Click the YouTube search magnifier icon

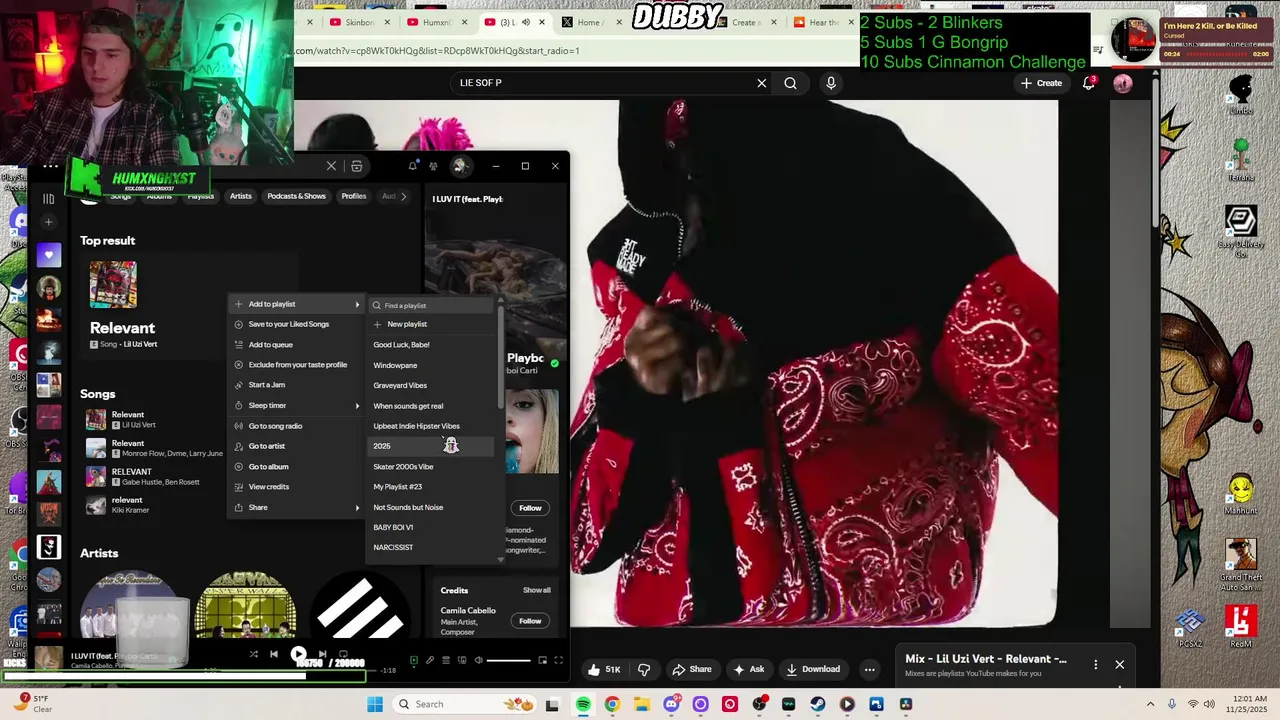pyautogui.click(x=790, y=83)
